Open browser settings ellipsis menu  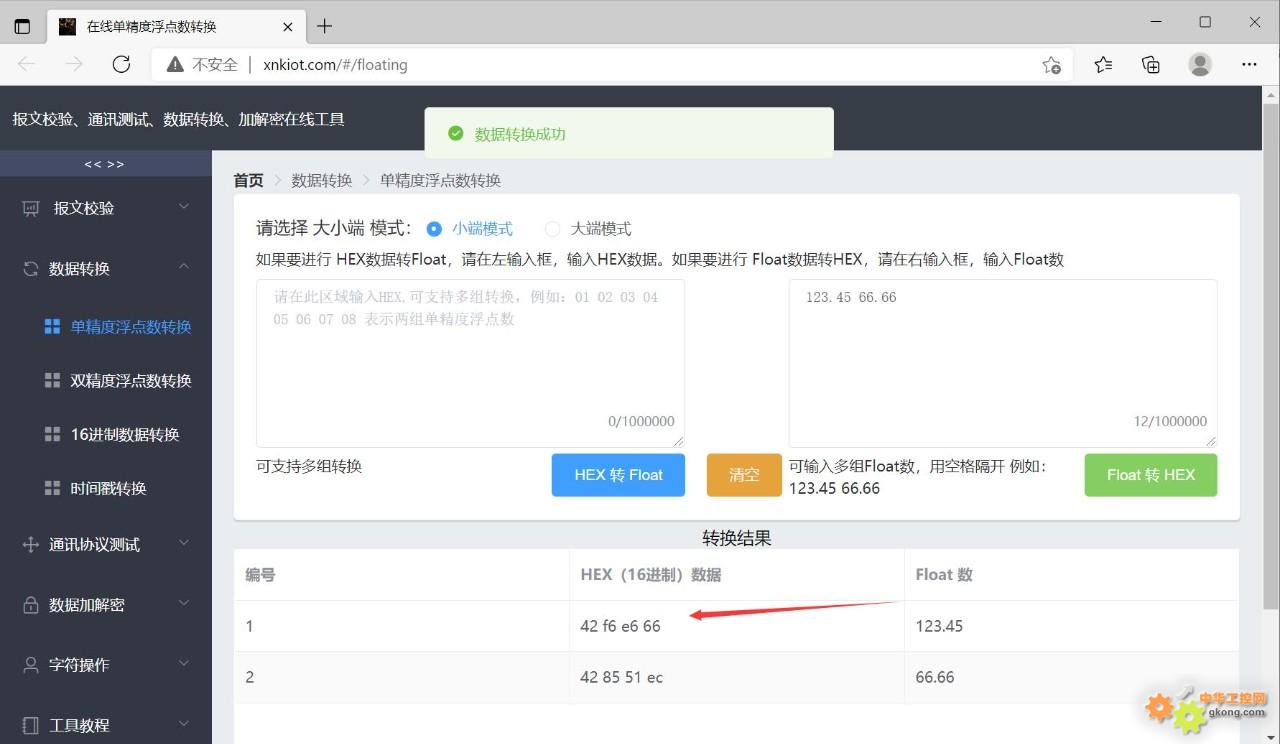click(x=1249, y=64)
